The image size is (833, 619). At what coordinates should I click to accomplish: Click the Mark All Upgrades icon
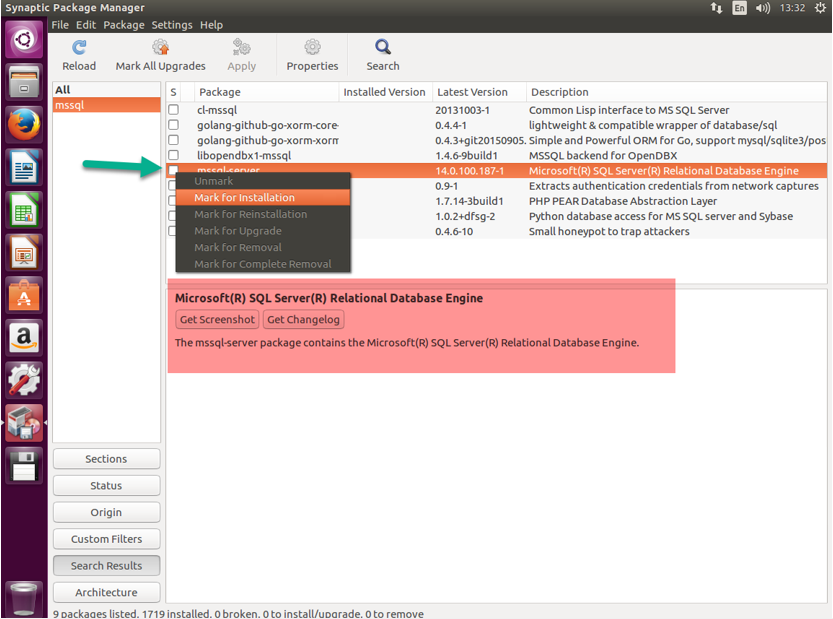160,48
